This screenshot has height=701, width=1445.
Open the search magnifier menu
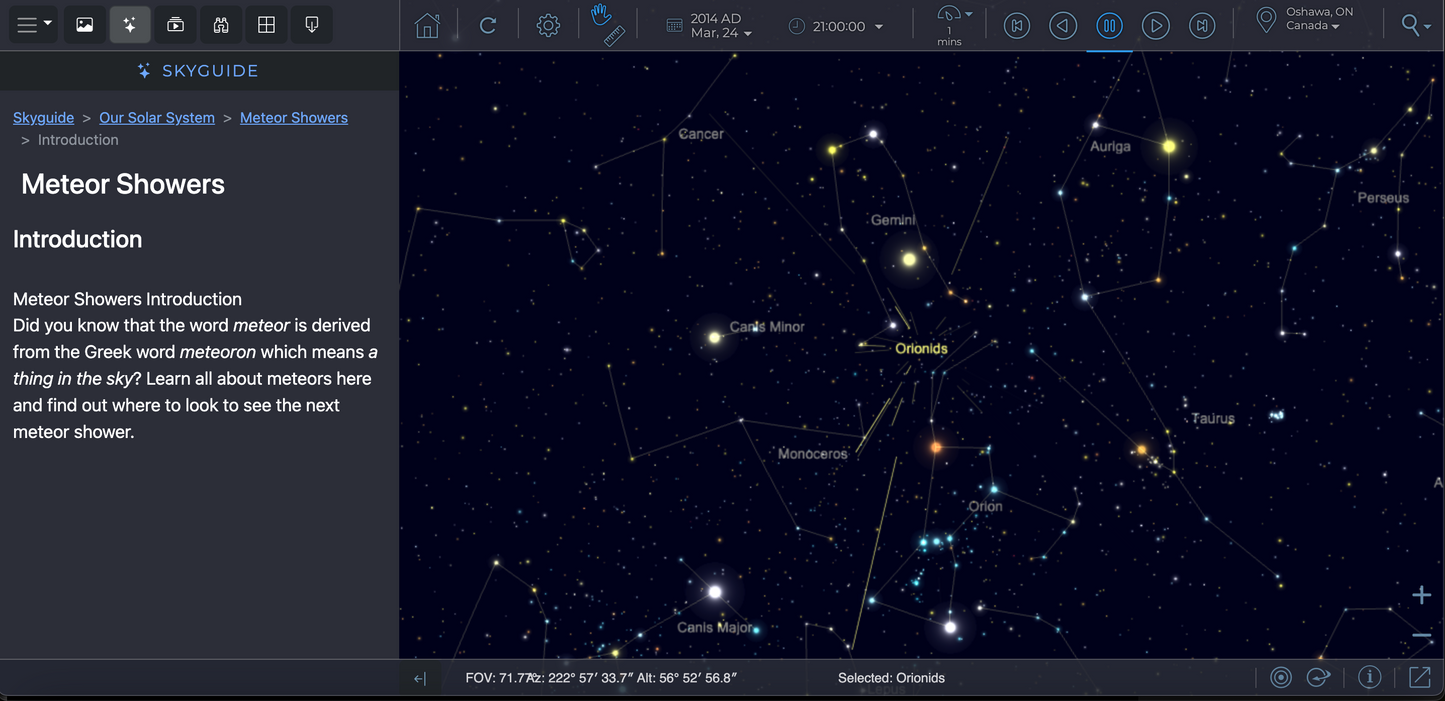[x=1415, y=26]
